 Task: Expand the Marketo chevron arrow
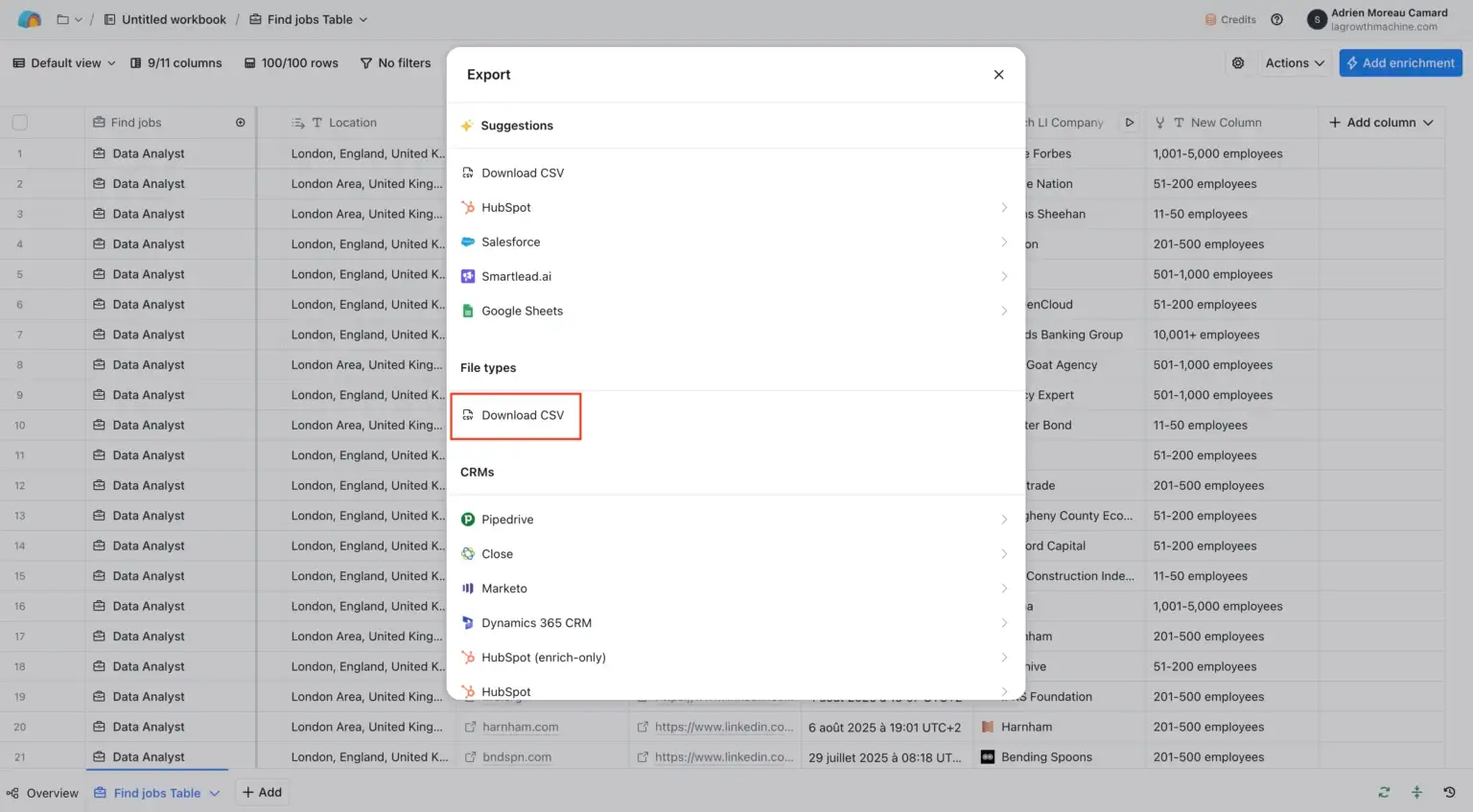coord(1004,589)
